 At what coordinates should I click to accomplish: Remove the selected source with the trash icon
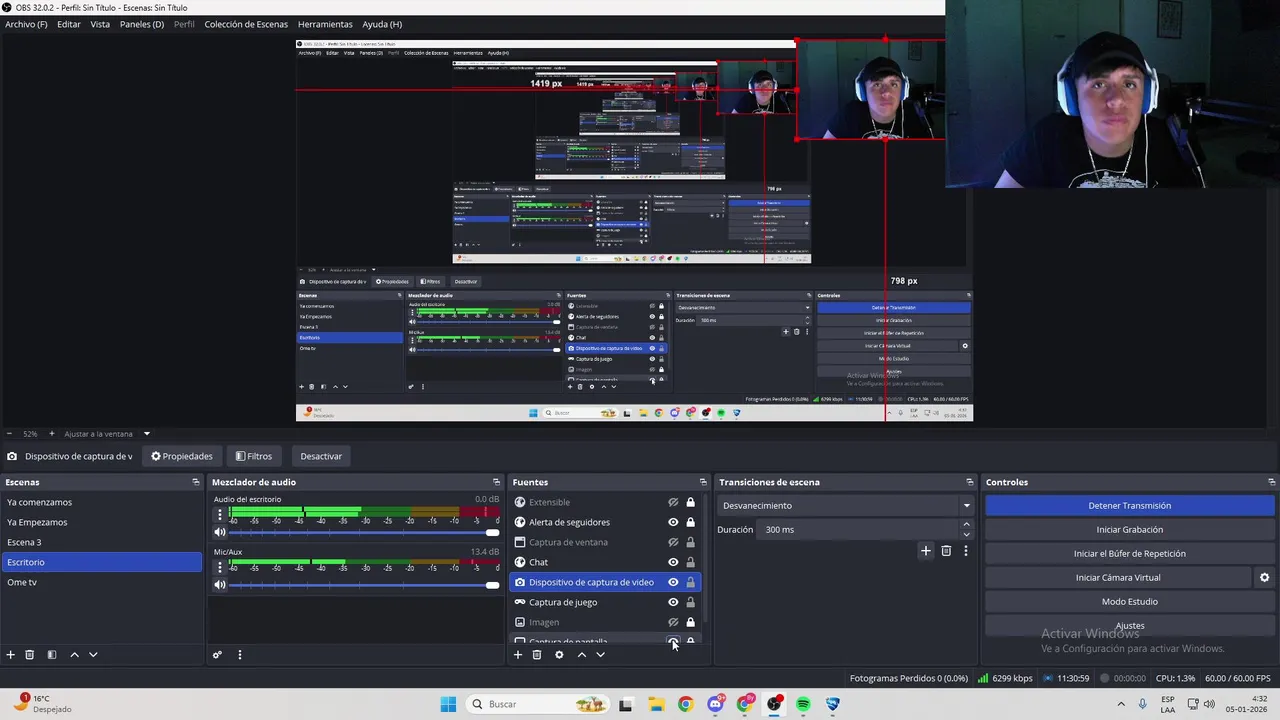point(537,655)
